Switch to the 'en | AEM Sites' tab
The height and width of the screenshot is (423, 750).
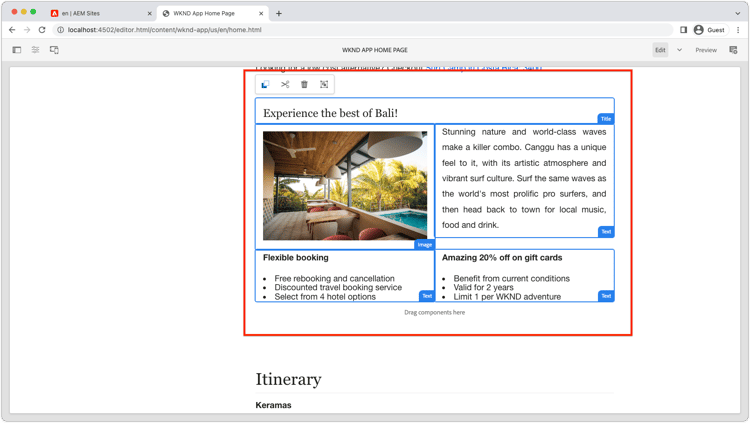pos(99,13)
